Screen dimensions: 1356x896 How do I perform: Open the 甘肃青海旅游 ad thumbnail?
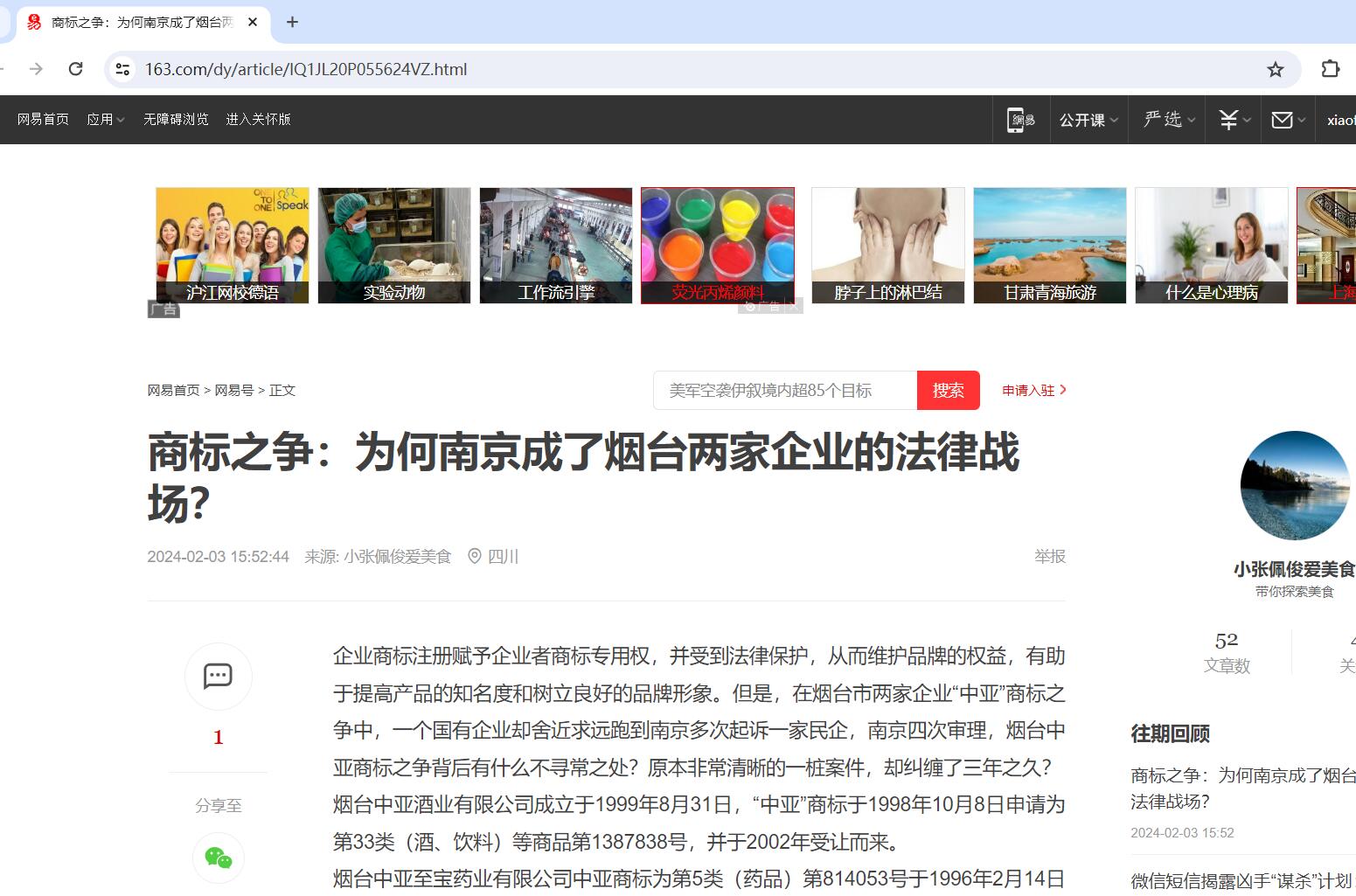pyautogui.click(x=1050, y=246)
